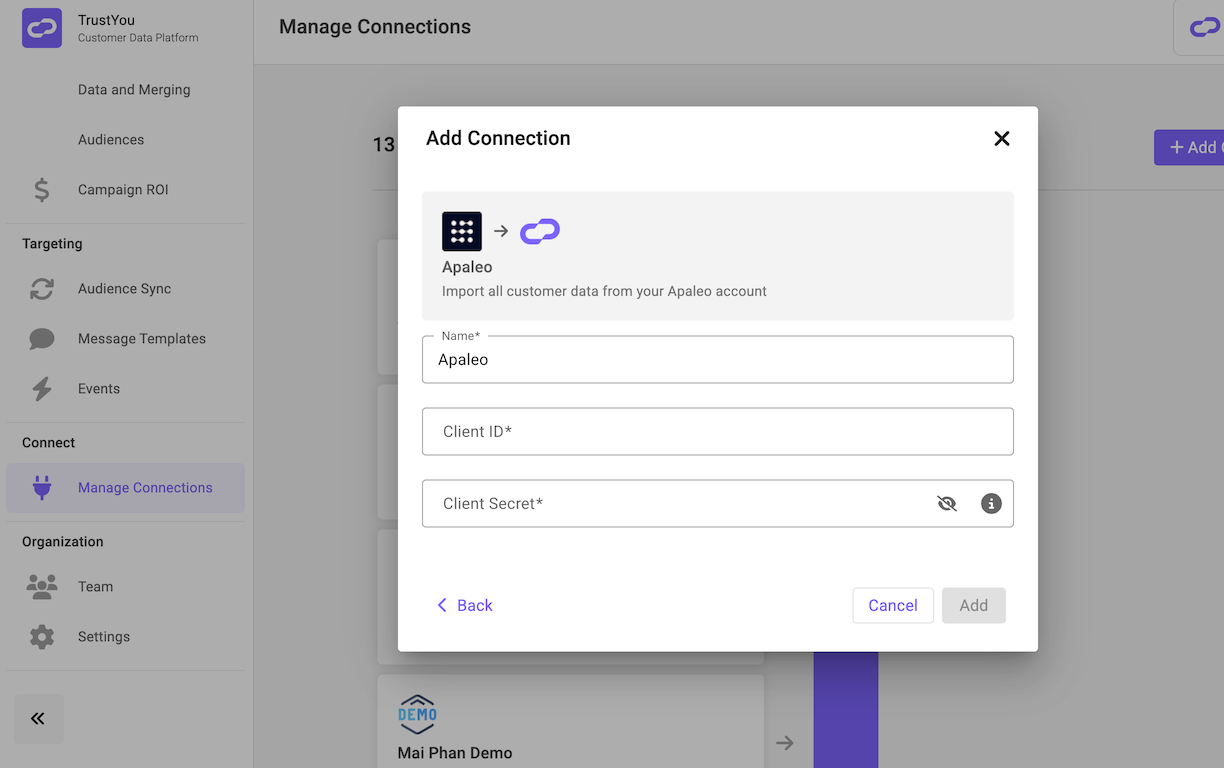Click the Client Secret input field

[x=718, y=503]
